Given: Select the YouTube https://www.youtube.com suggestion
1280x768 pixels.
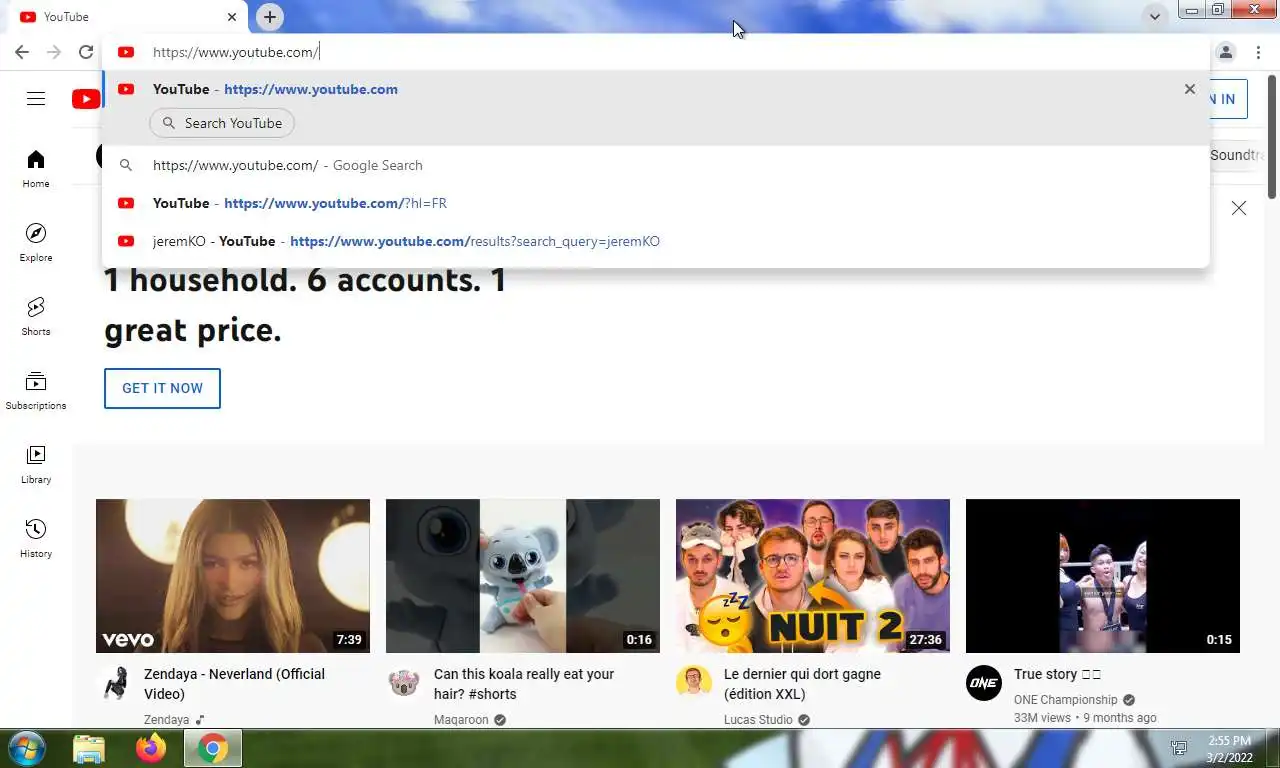Looking at the screenshot, I should tap(655, 89).
